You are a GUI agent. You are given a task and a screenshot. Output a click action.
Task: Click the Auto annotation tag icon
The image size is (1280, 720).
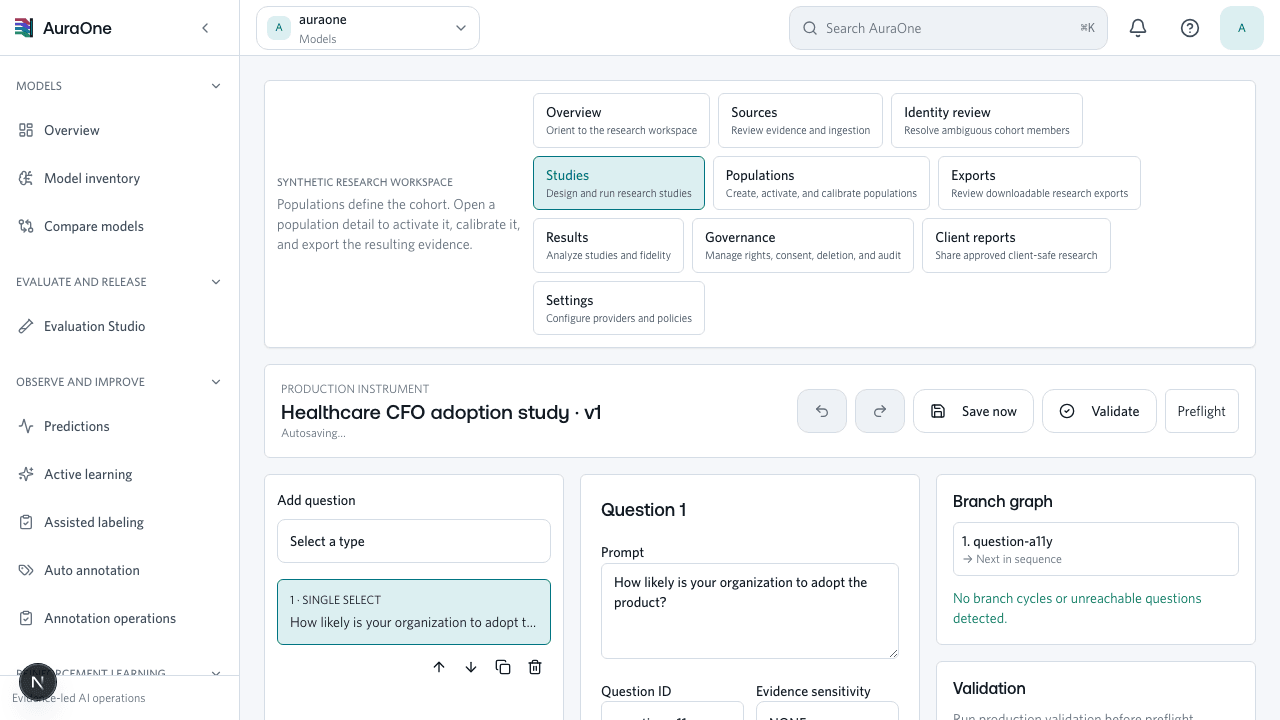pos(26,570)
